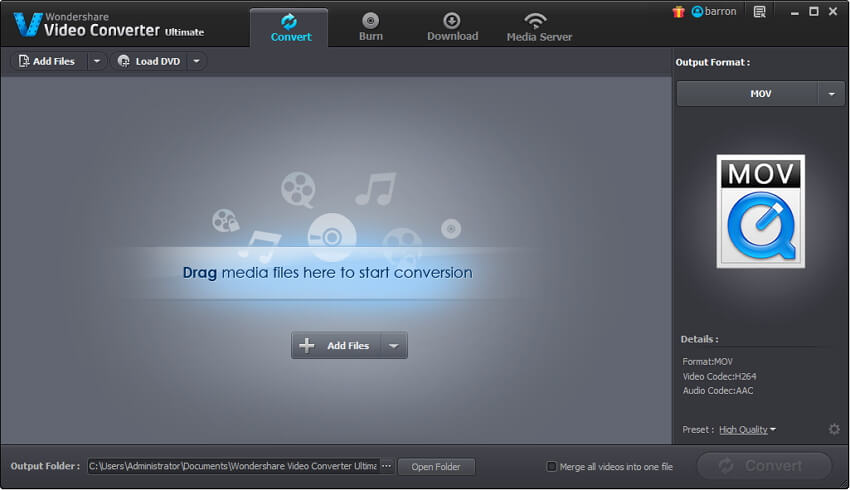This screenshot has height=490, width=850.
Task: Click the center Add Files button
Action: [x=336, y=345]
